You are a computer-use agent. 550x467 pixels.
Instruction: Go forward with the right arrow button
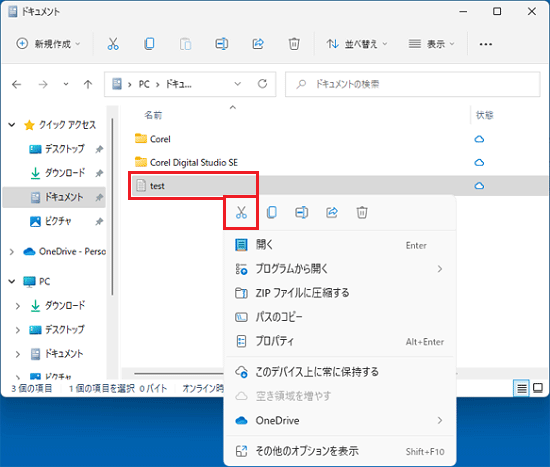(43, 84)
